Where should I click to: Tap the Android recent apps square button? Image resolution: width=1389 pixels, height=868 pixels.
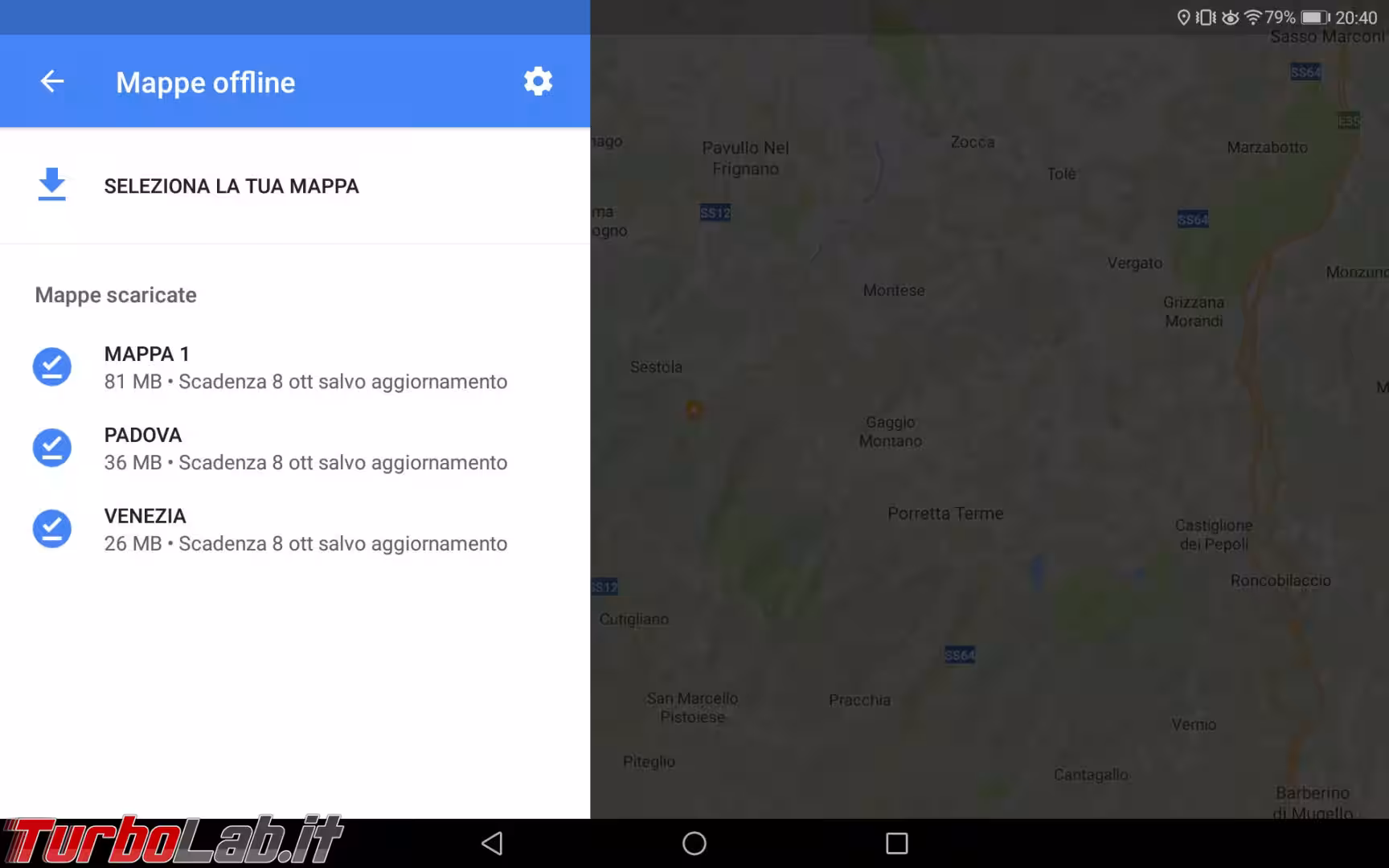(x=897, y=843)
